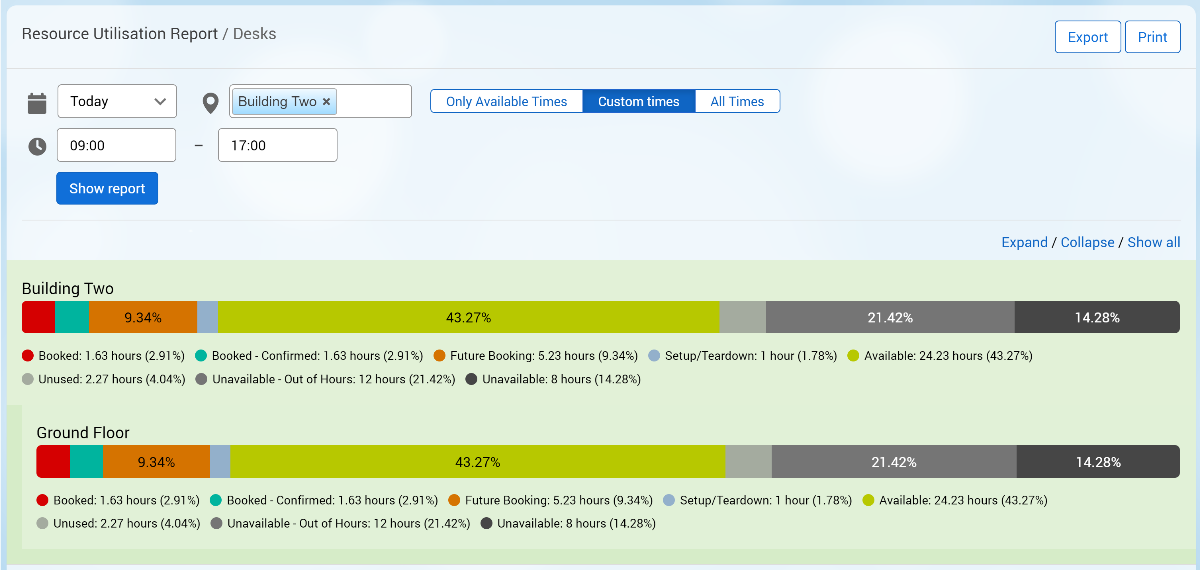Switch to All Times option
This screenshot has height=570, width=1200.
click(x=737, y=102)
